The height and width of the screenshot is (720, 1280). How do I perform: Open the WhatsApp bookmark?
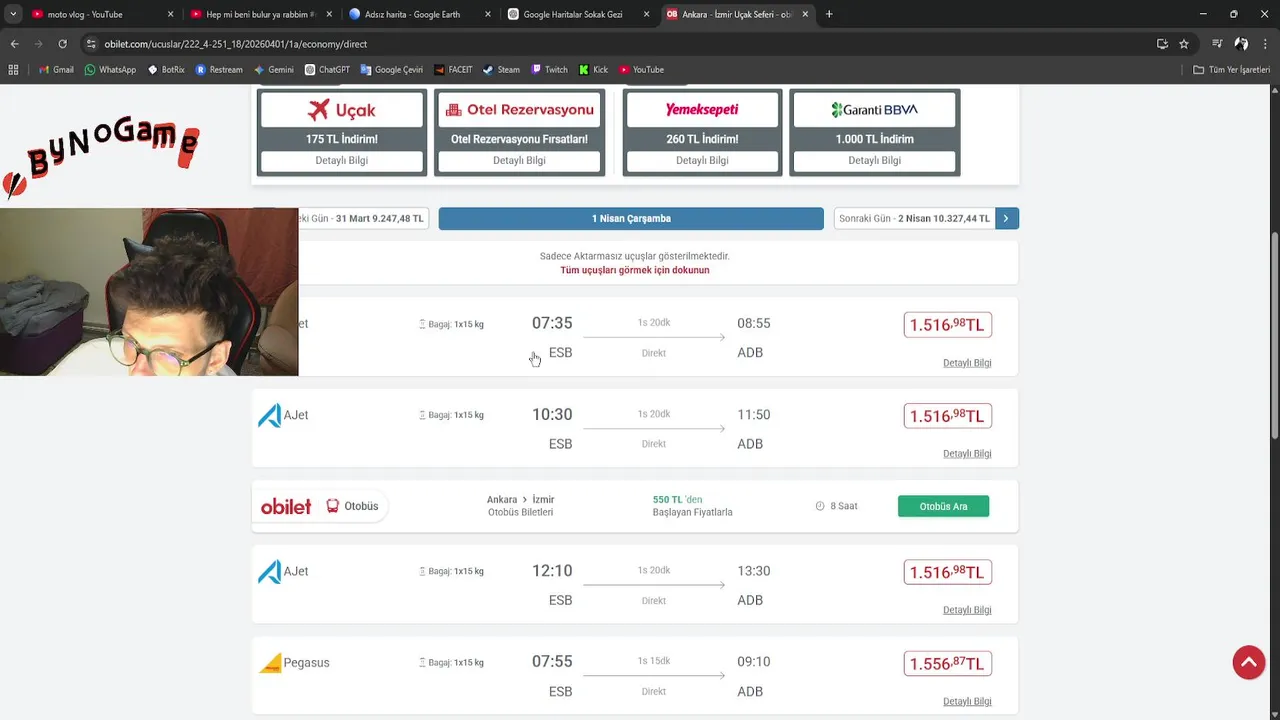110,69
